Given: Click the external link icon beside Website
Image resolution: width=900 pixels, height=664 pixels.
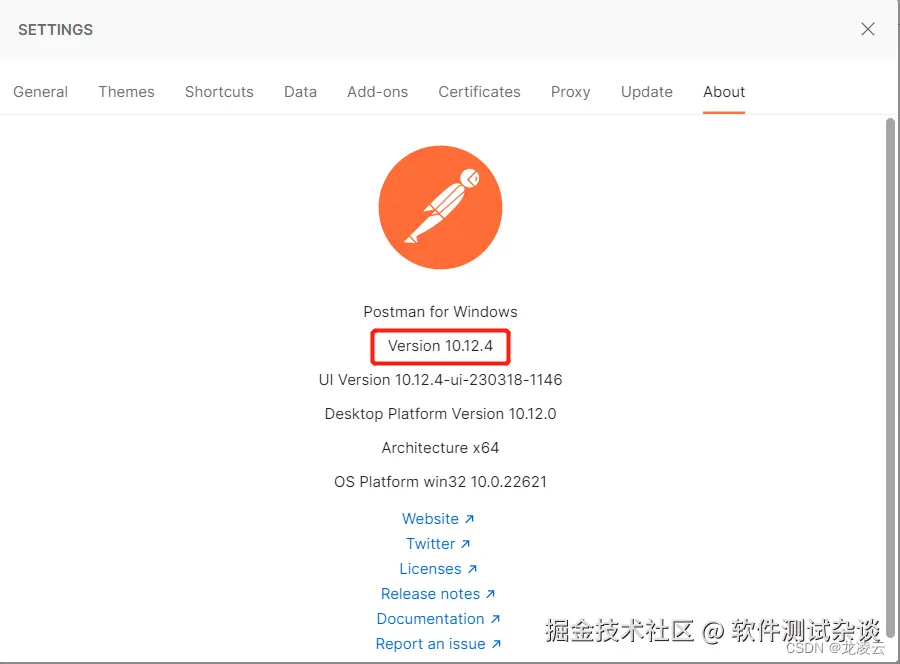Looking at the screenshot, I should pyautogui.click(x=470, y=518).
